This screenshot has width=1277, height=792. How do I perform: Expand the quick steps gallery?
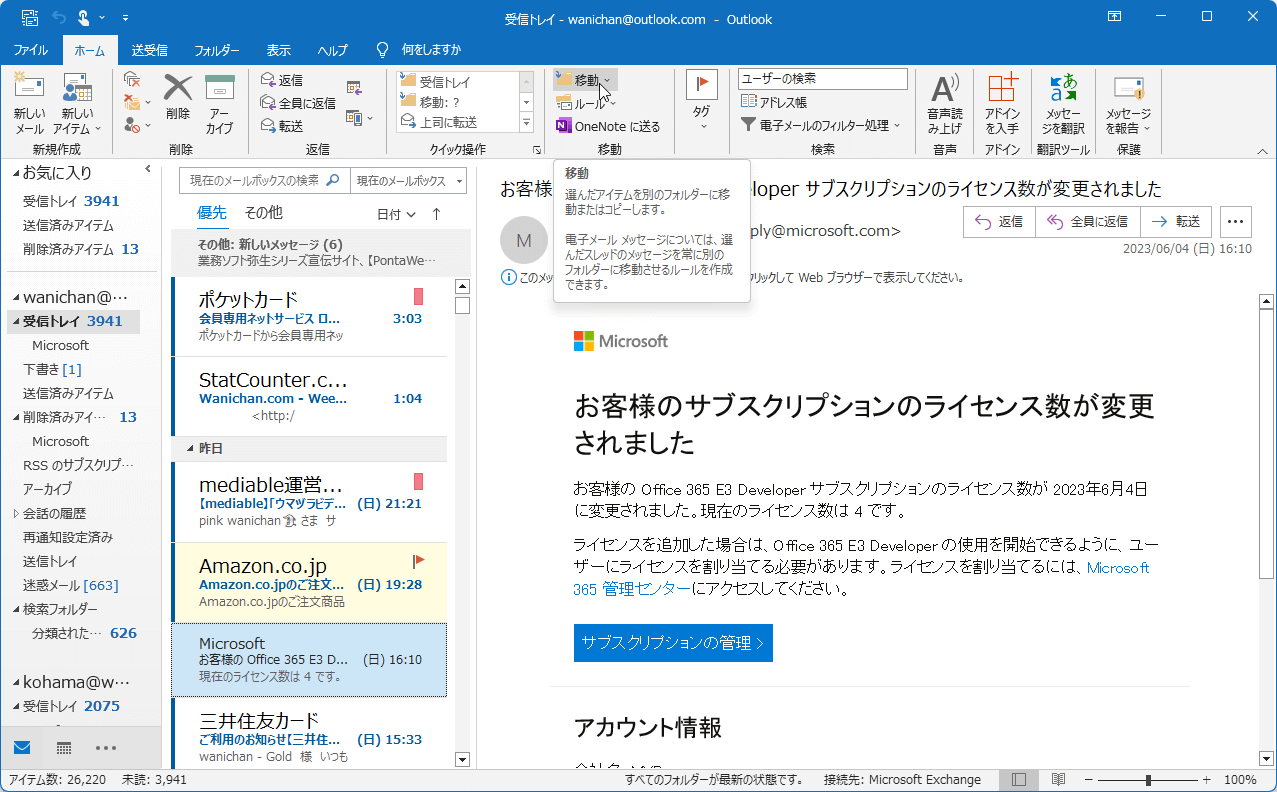click(x=526, y=124)
